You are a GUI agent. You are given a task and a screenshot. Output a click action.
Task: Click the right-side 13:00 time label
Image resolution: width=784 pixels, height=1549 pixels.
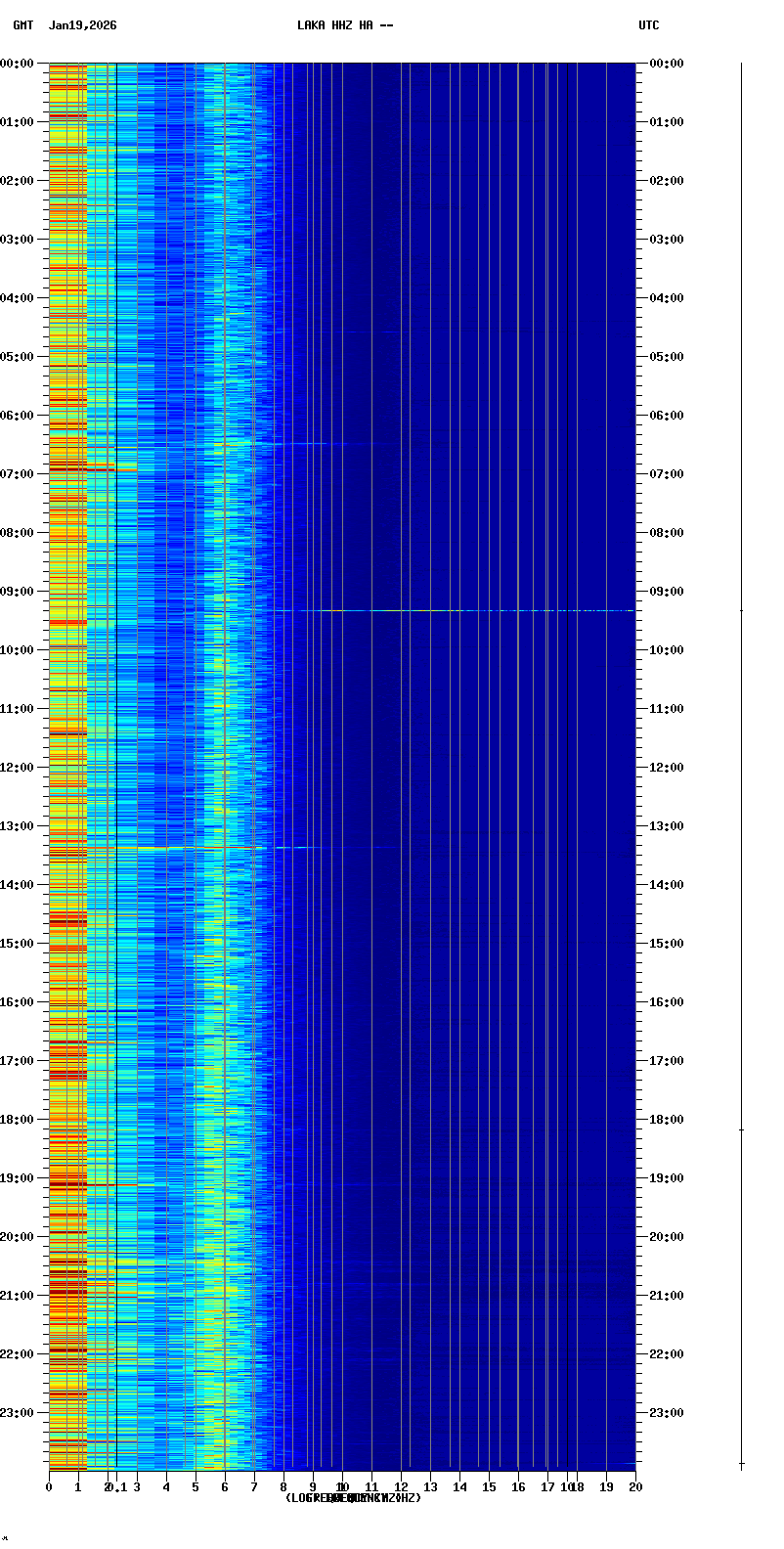click(x=667, y=826)
